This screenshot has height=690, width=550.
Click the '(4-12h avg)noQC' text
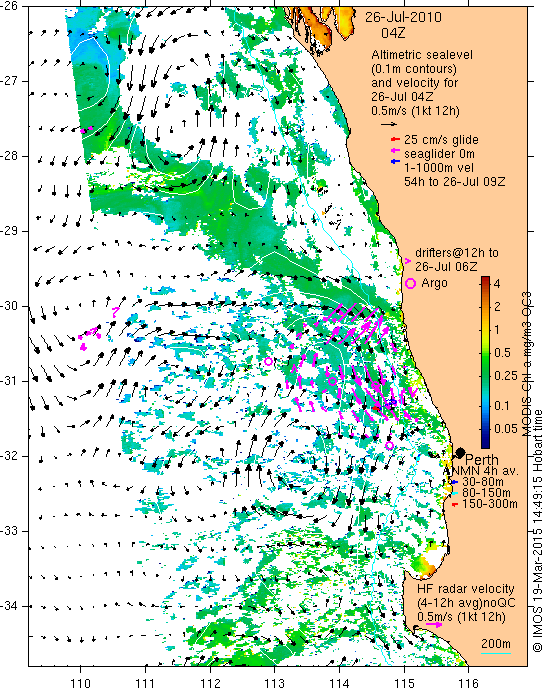pyautogui.click(x=466, y=603)
